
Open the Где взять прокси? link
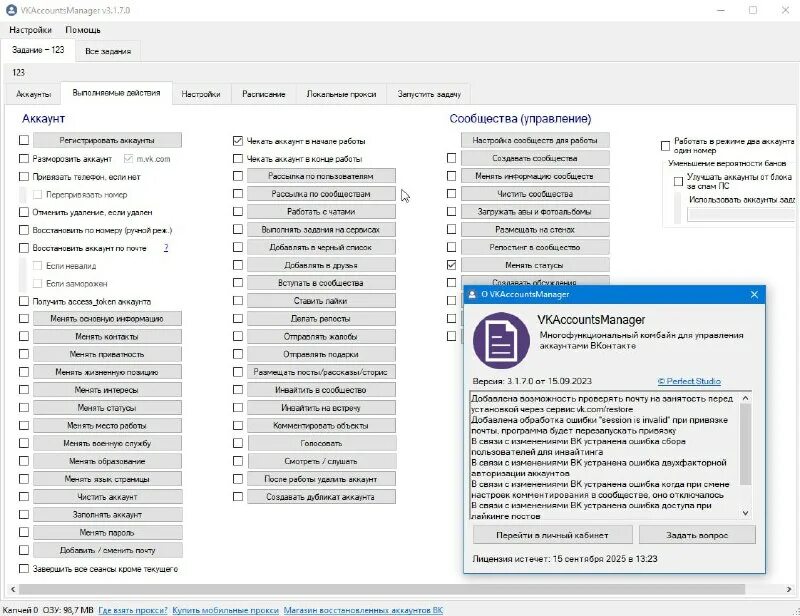[133, 610]
